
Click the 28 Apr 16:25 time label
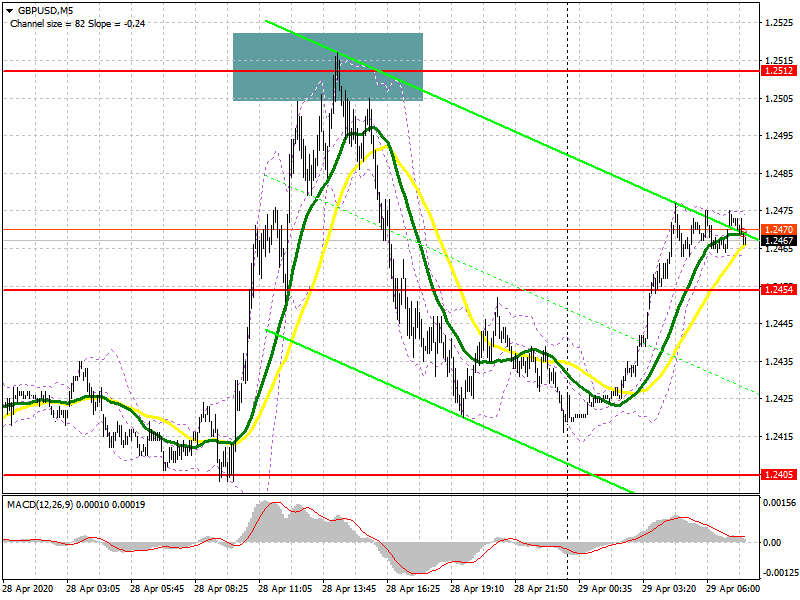point(413,589)
